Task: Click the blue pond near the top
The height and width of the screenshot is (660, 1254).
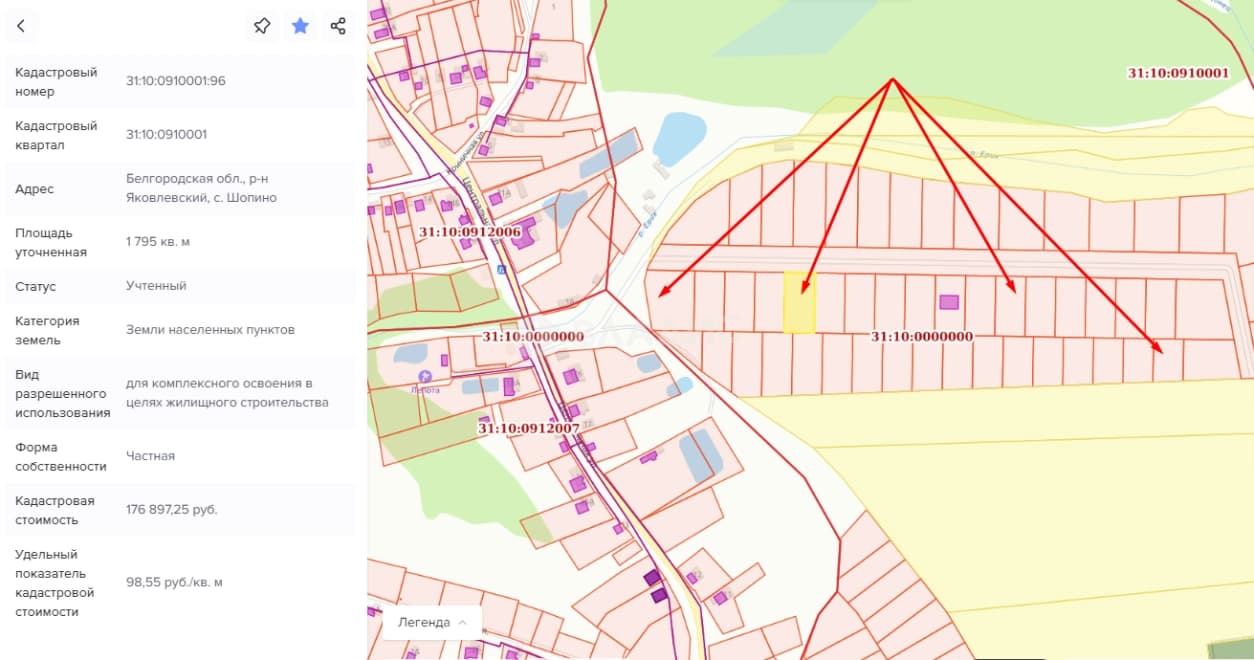Action: point(679,137)
